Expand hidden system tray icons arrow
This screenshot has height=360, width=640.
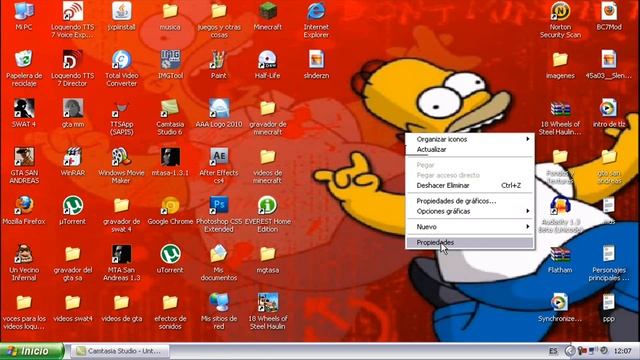coord(569,351)
